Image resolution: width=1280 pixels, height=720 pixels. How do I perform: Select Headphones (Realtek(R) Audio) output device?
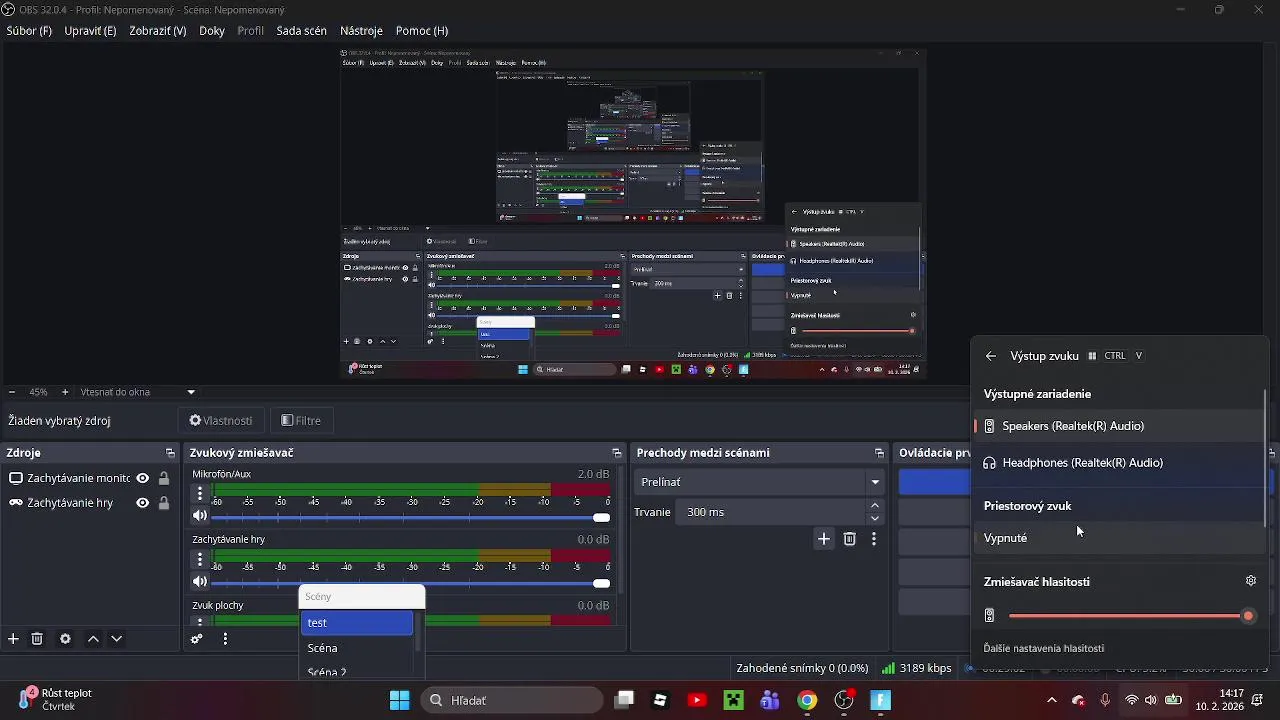pyautogui.click(x=1119, y=463)
